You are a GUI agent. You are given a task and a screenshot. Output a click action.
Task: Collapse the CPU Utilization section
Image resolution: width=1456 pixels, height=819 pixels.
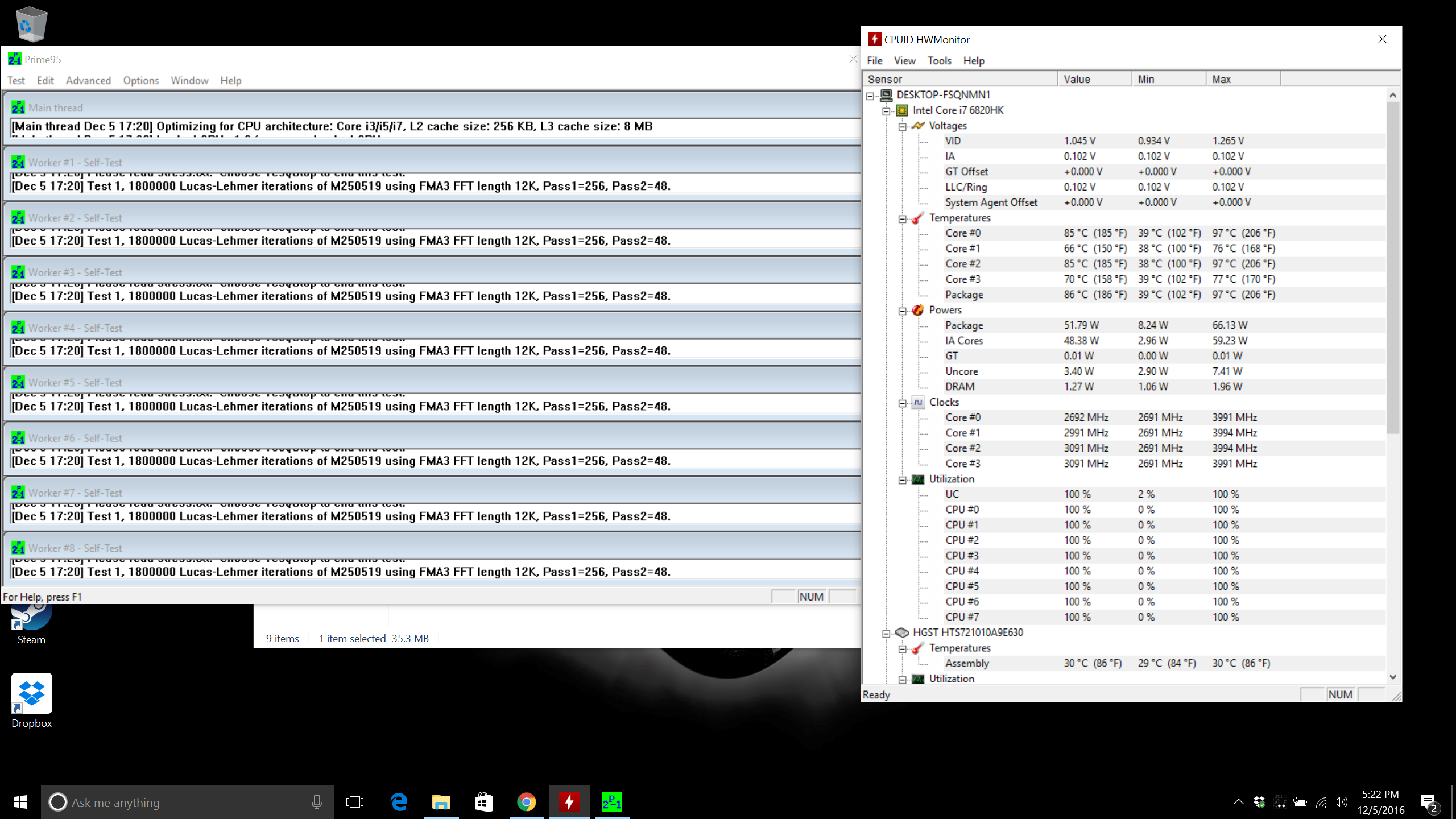(902, 480)
